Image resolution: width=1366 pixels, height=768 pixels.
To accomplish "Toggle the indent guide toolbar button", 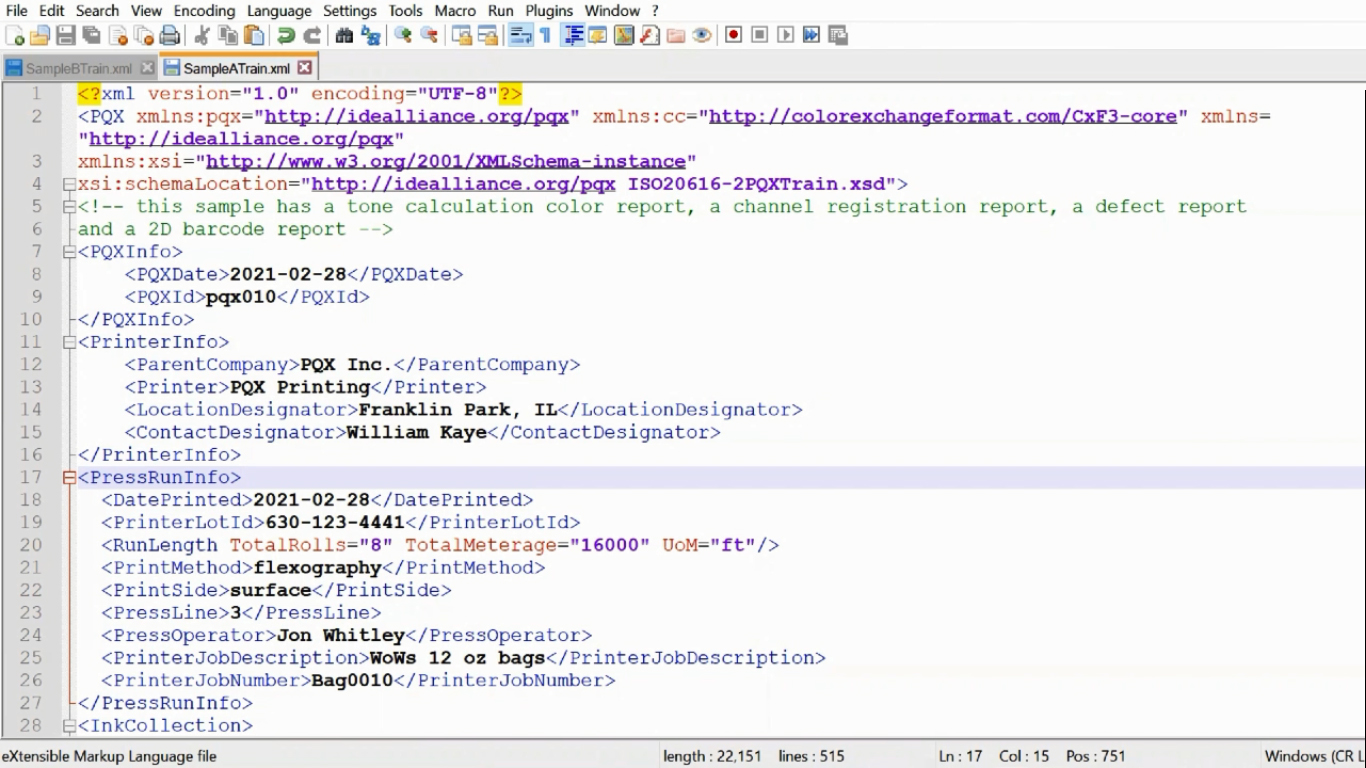I will pos(573,35).
